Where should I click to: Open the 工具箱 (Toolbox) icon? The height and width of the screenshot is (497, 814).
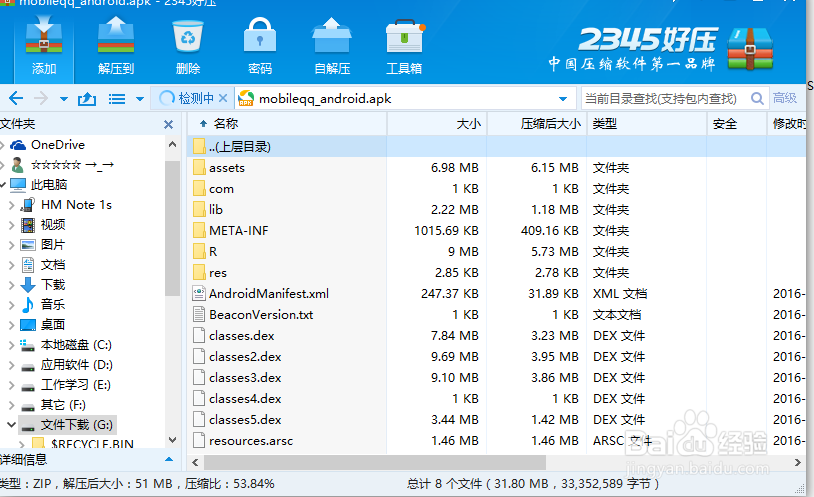(404, 45)
